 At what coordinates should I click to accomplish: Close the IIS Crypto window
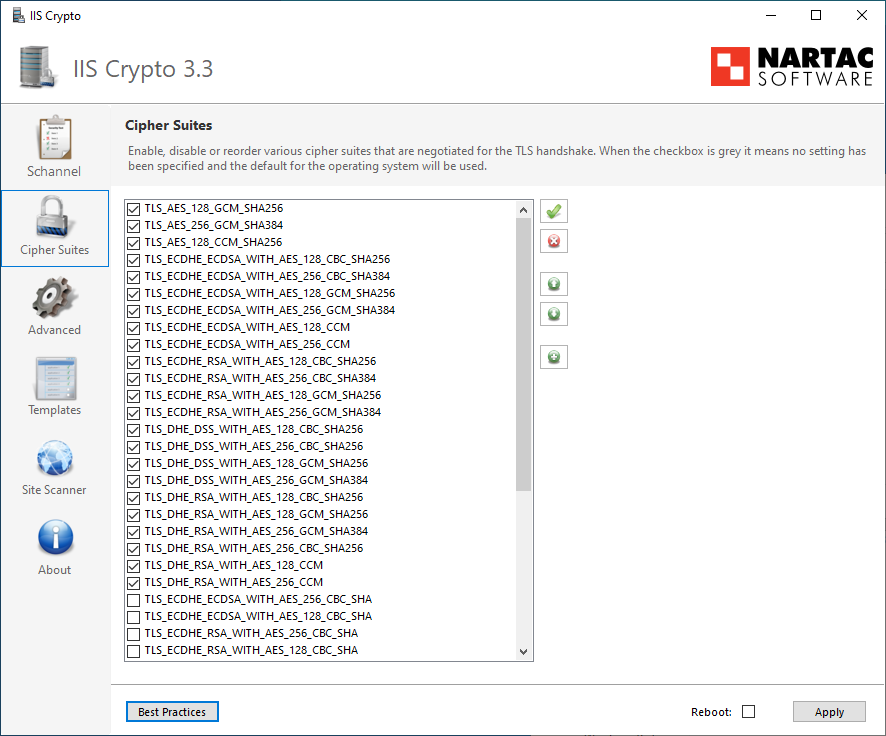862,15
